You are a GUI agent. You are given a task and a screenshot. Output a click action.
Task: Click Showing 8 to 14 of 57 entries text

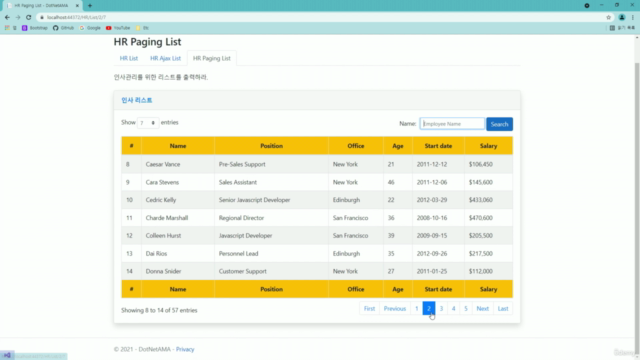point(159,310)
